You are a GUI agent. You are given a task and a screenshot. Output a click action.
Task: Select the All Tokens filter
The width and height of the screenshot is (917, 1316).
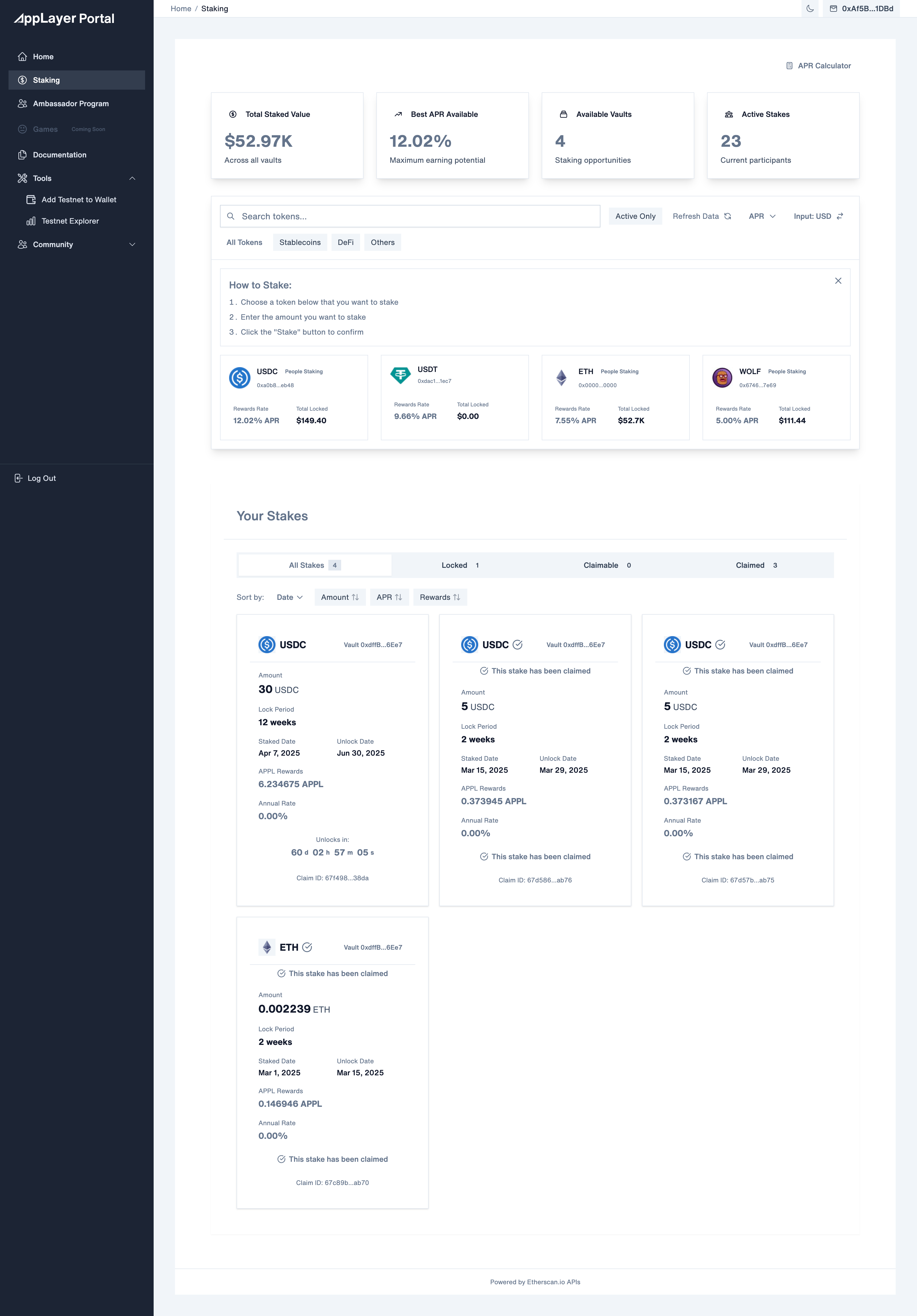click(244, 243)
